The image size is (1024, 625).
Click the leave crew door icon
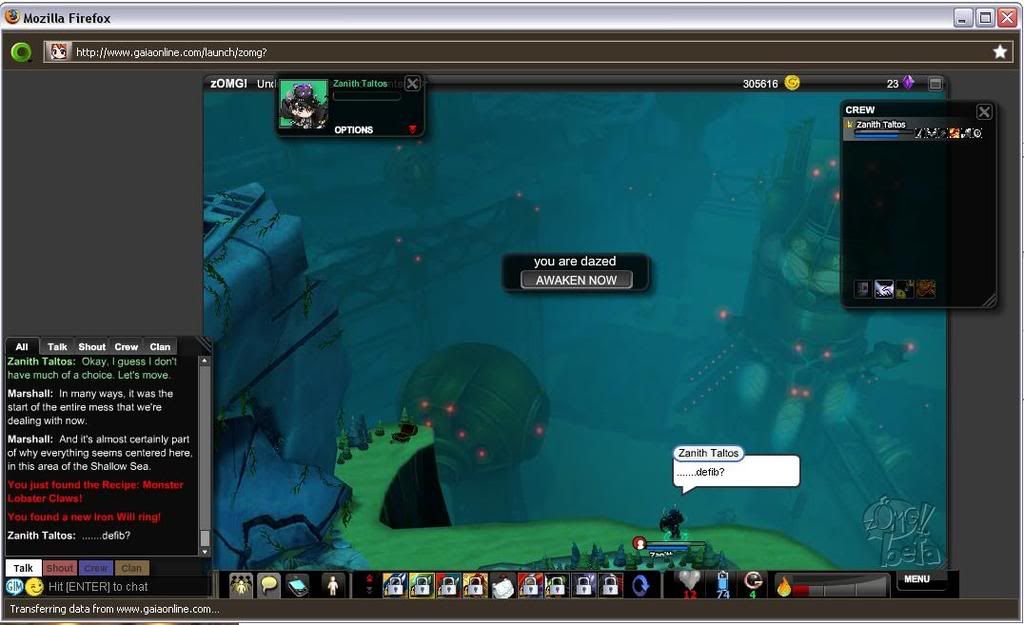[x=863, y=289]
